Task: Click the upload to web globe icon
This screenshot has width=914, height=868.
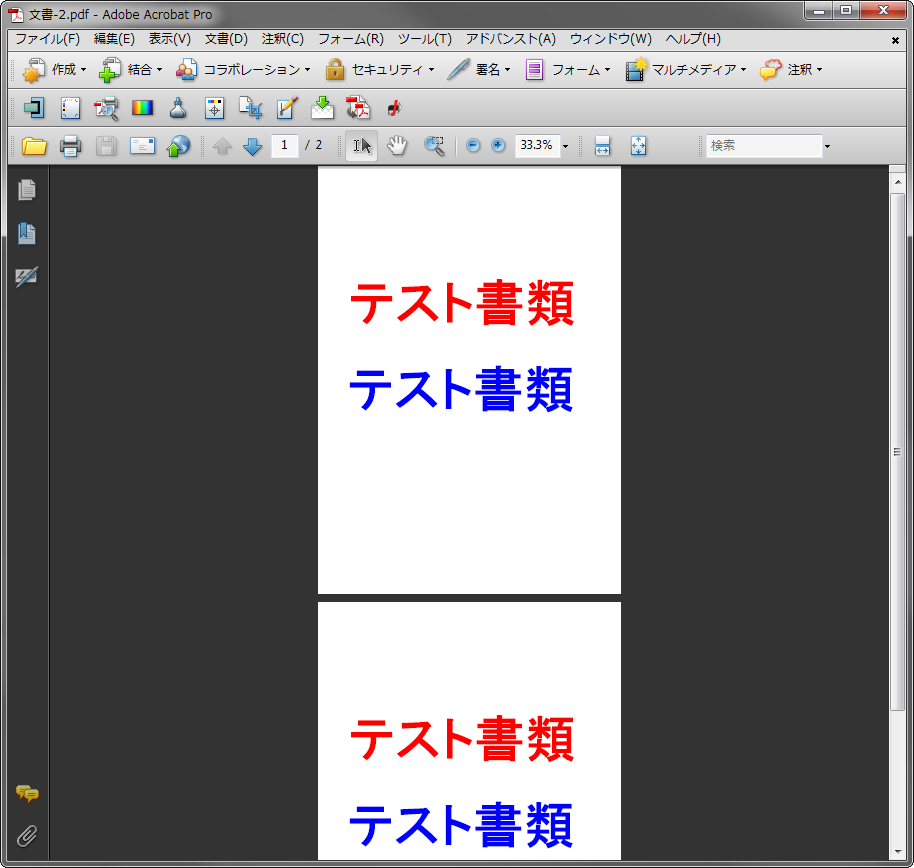Action: 178,146
